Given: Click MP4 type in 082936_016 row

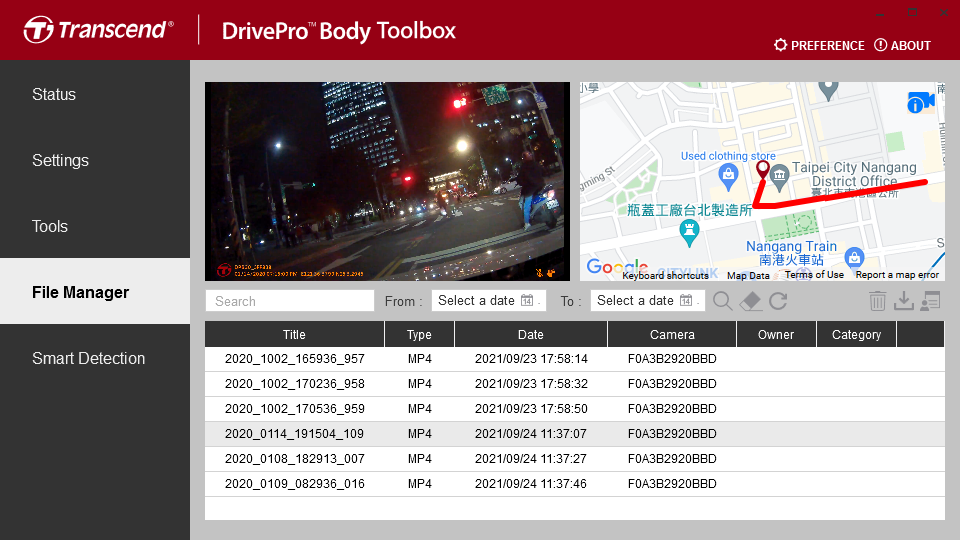Looking at the screenshot, I should point(419,484).
